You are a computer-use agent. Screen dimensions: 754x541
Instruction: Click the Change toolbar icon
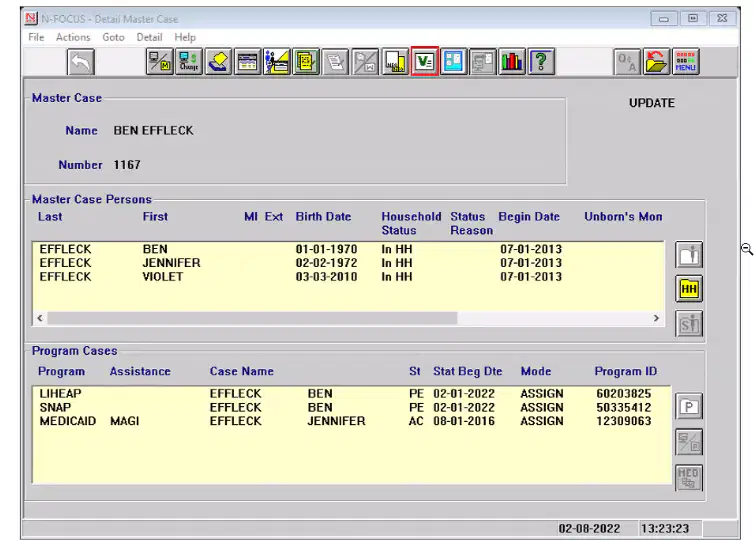point(189,62)
